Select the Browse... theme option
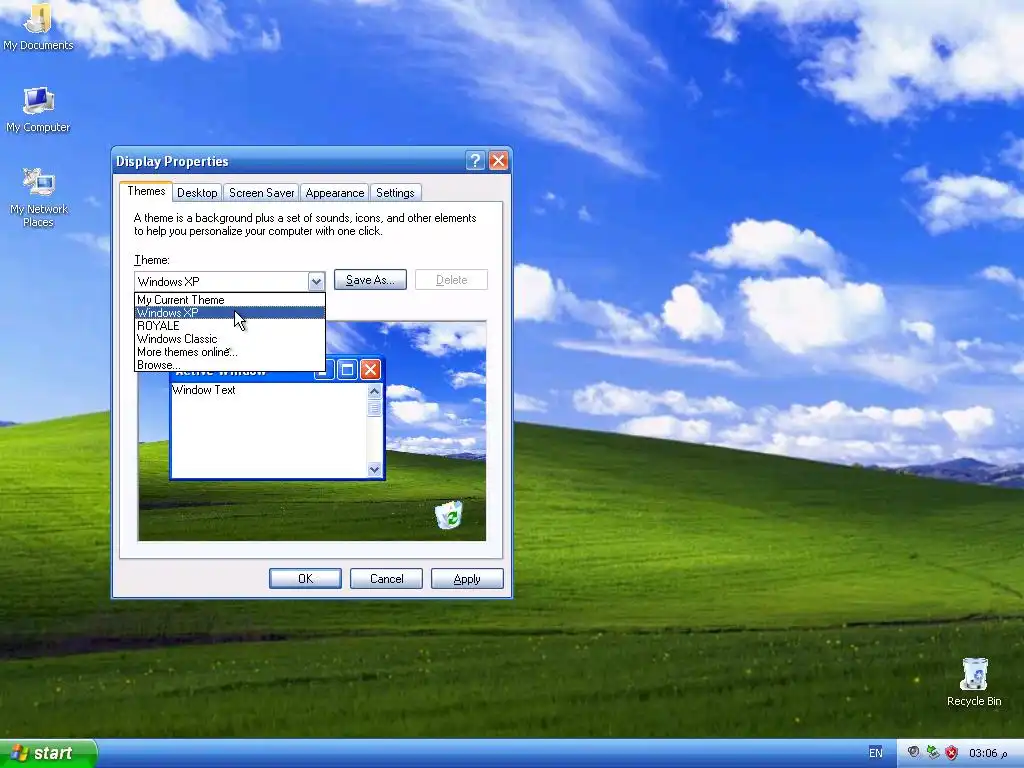 tap(229, 365)
